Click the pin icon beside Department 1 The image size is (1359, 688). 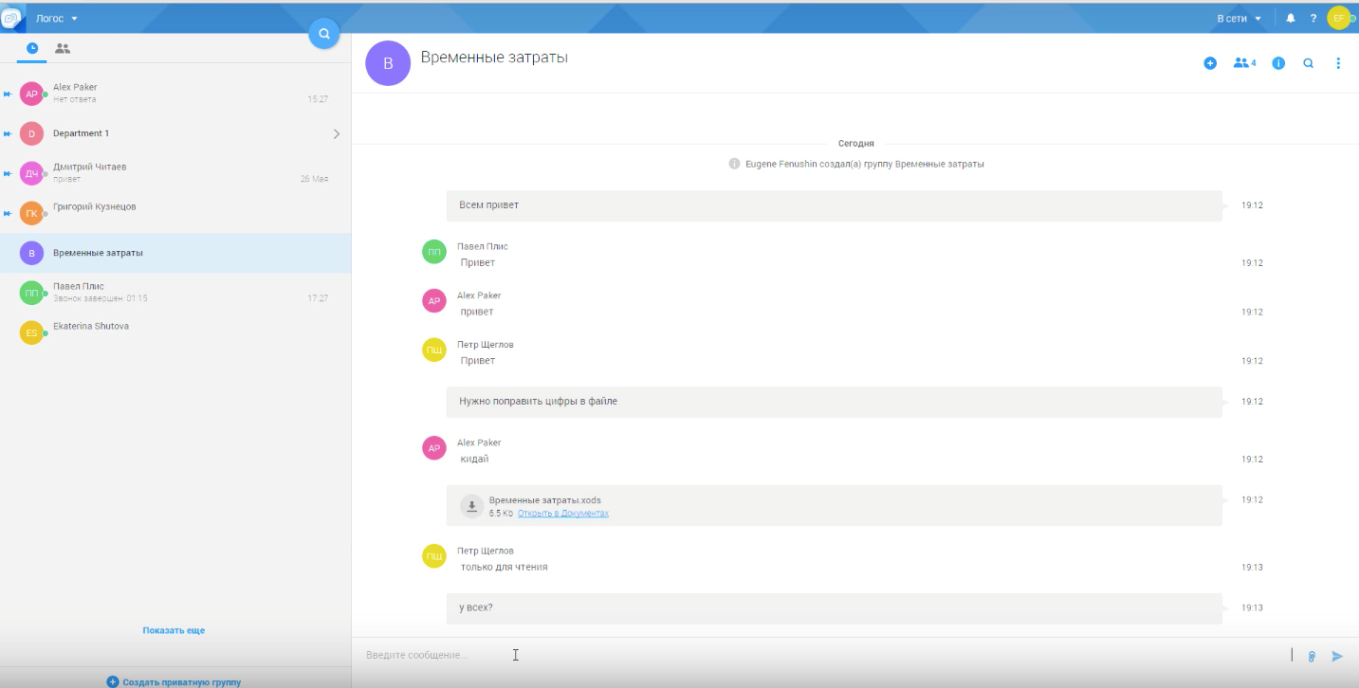[7, 133]
